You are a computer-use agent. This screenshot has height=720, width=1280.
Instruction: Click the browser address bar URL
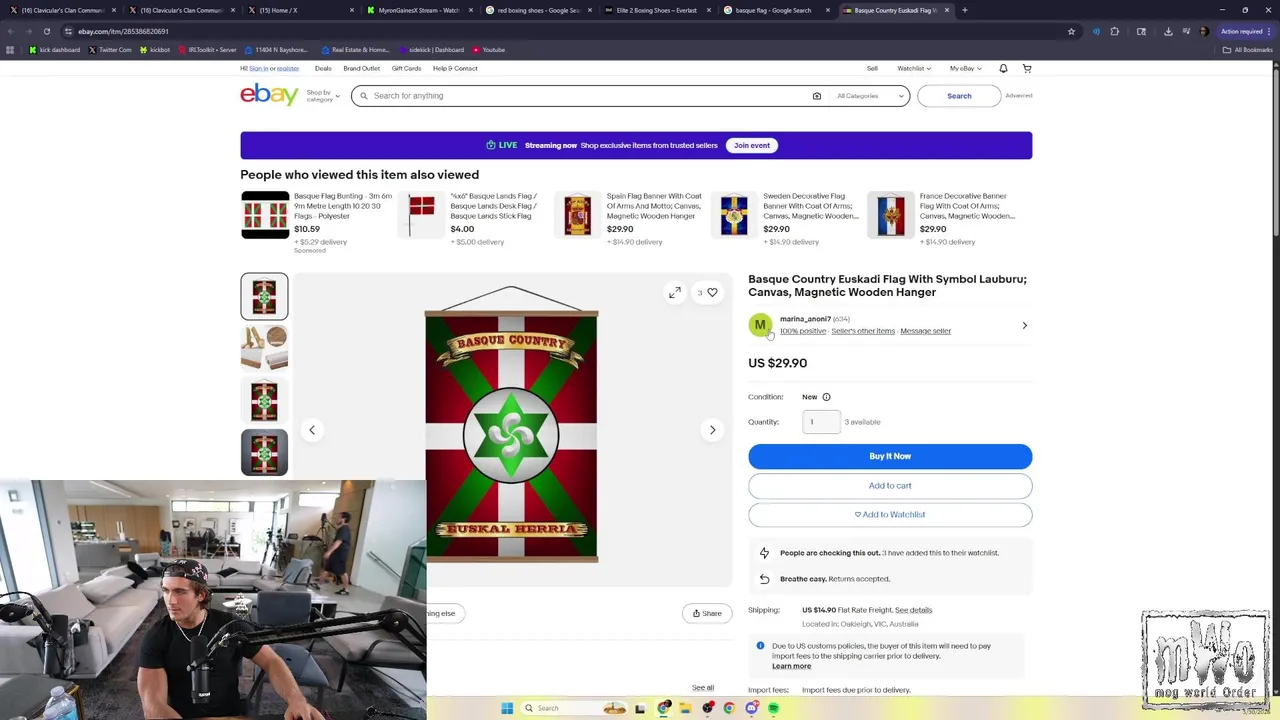[x=124, y=31]
